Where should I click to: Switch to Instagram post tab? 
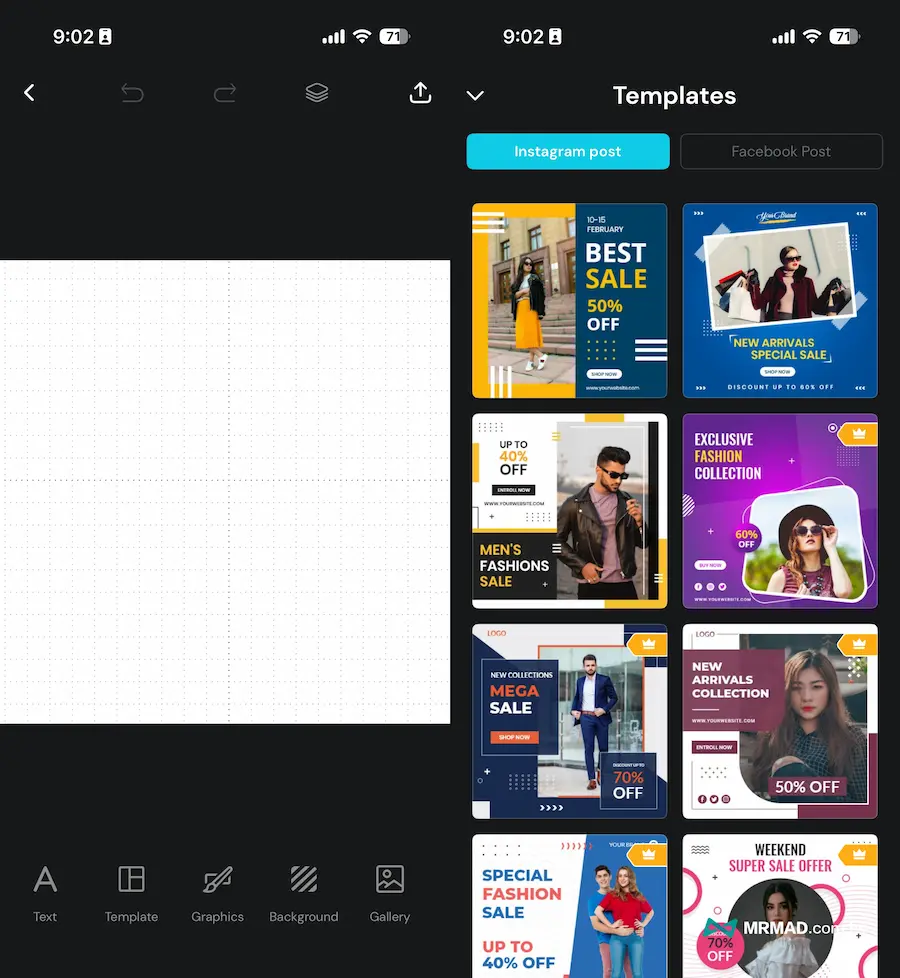tap(568, 152)
